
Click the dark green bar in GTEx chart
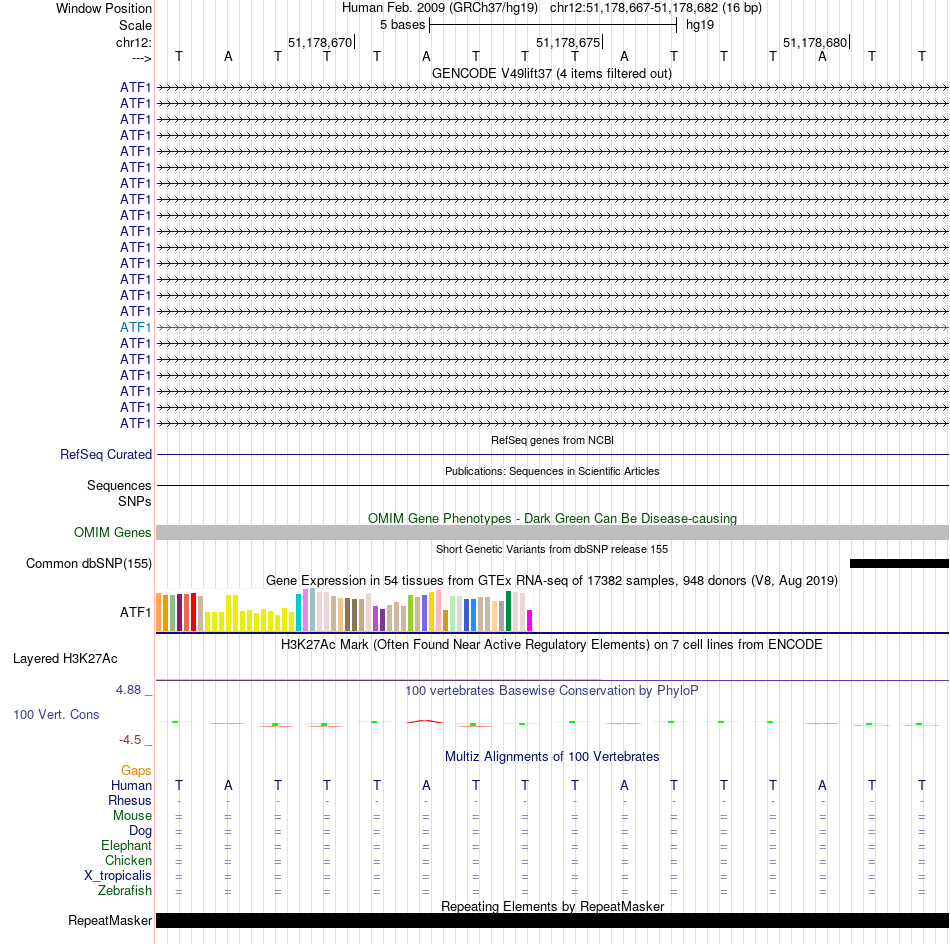pos(508,611)
